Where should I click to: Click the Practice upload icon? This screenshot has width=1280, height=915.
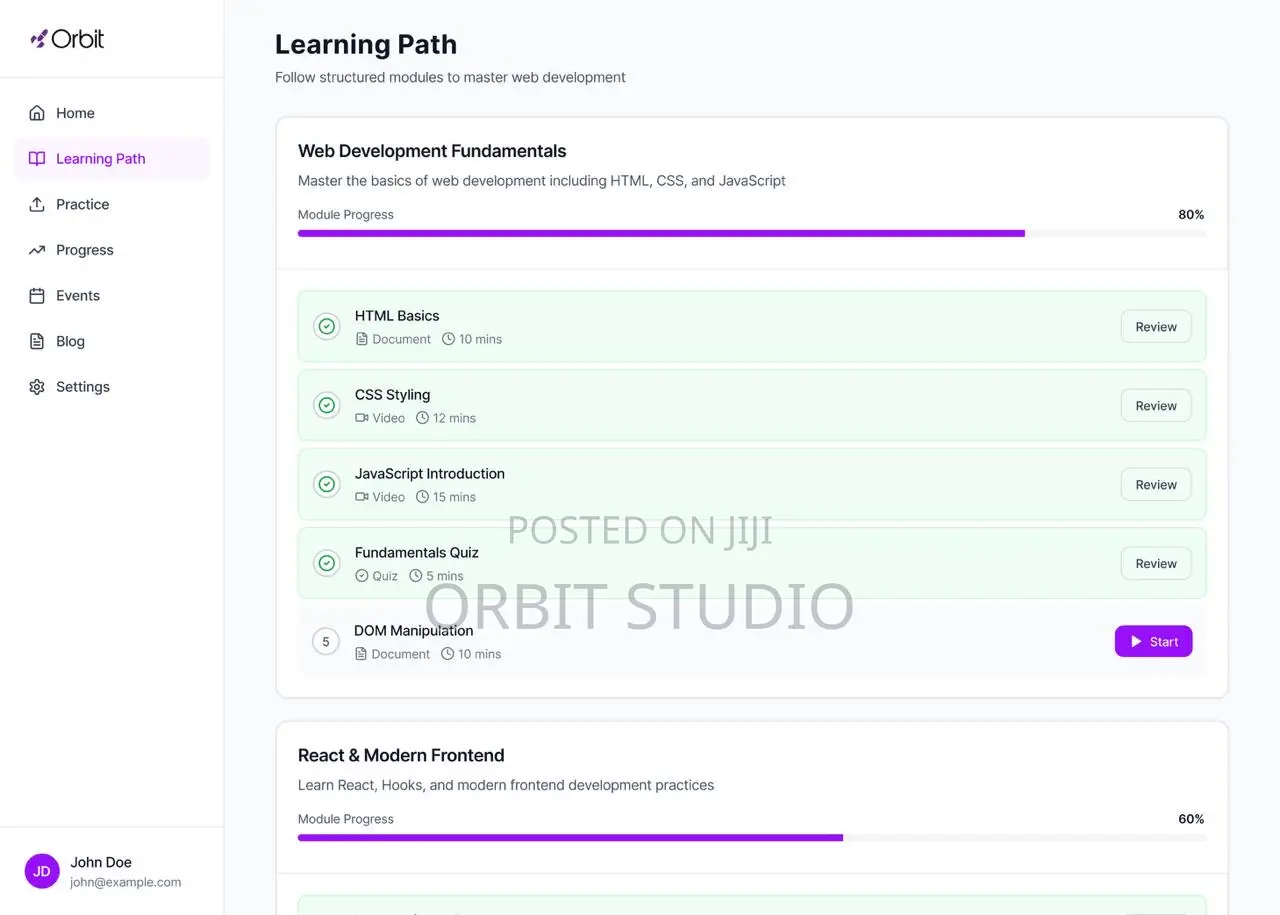coord(37,204)
